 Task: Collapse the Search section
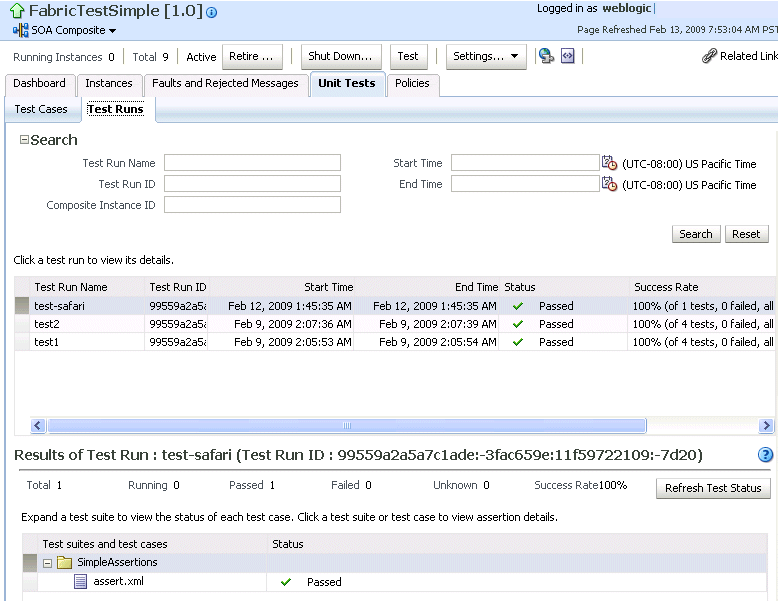[24, 140]
